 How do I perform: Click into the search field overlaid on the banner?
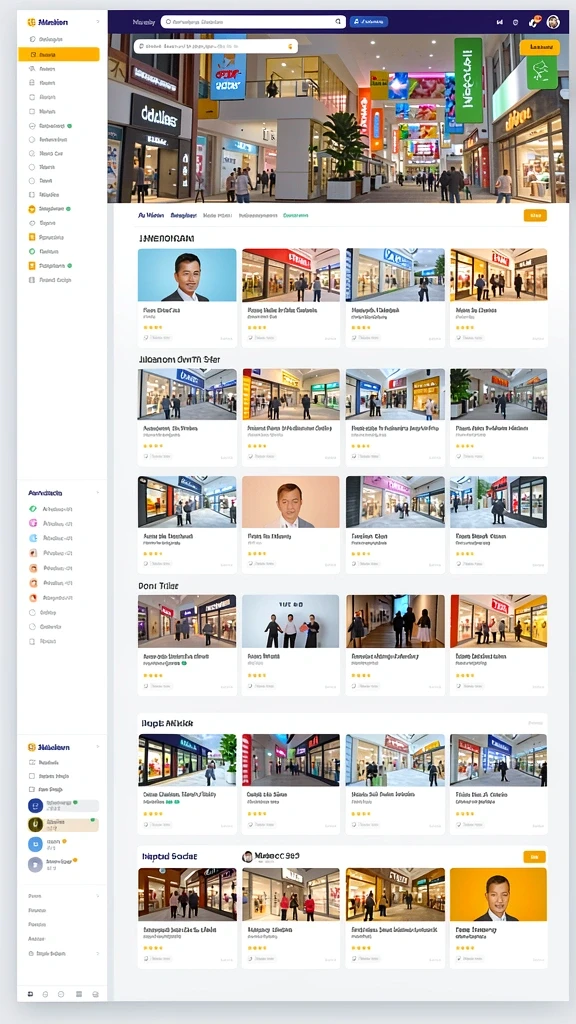[x=216, y=46]
